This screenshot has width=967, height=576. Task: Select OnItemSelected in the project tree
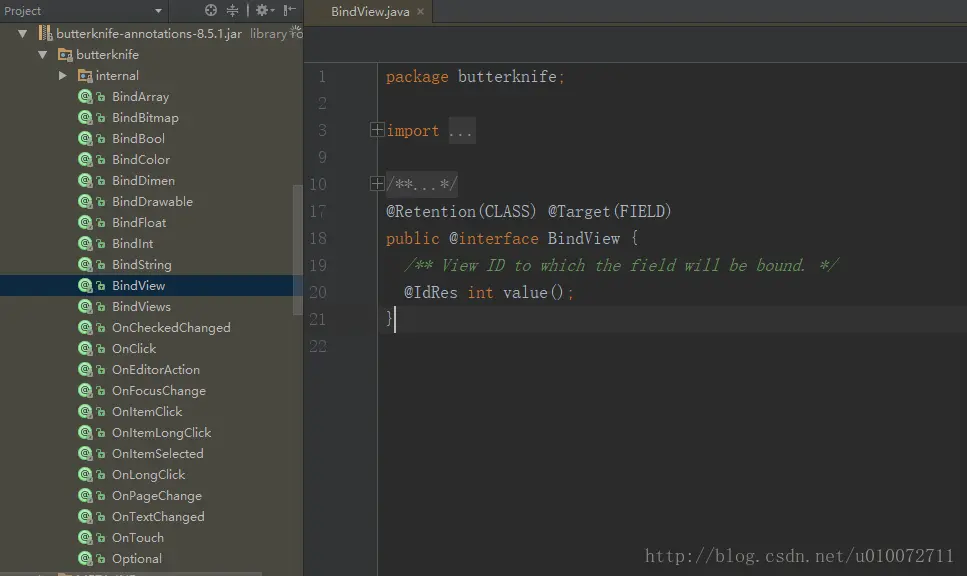(x=157, y=453)
